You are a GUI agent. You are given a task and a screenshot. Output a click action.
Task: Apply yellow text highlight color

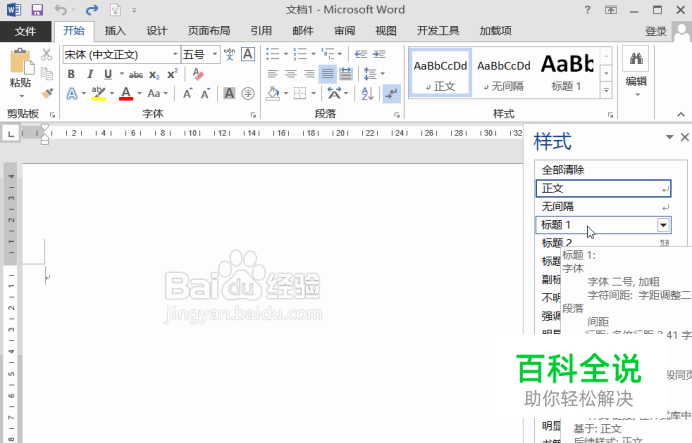98,94
